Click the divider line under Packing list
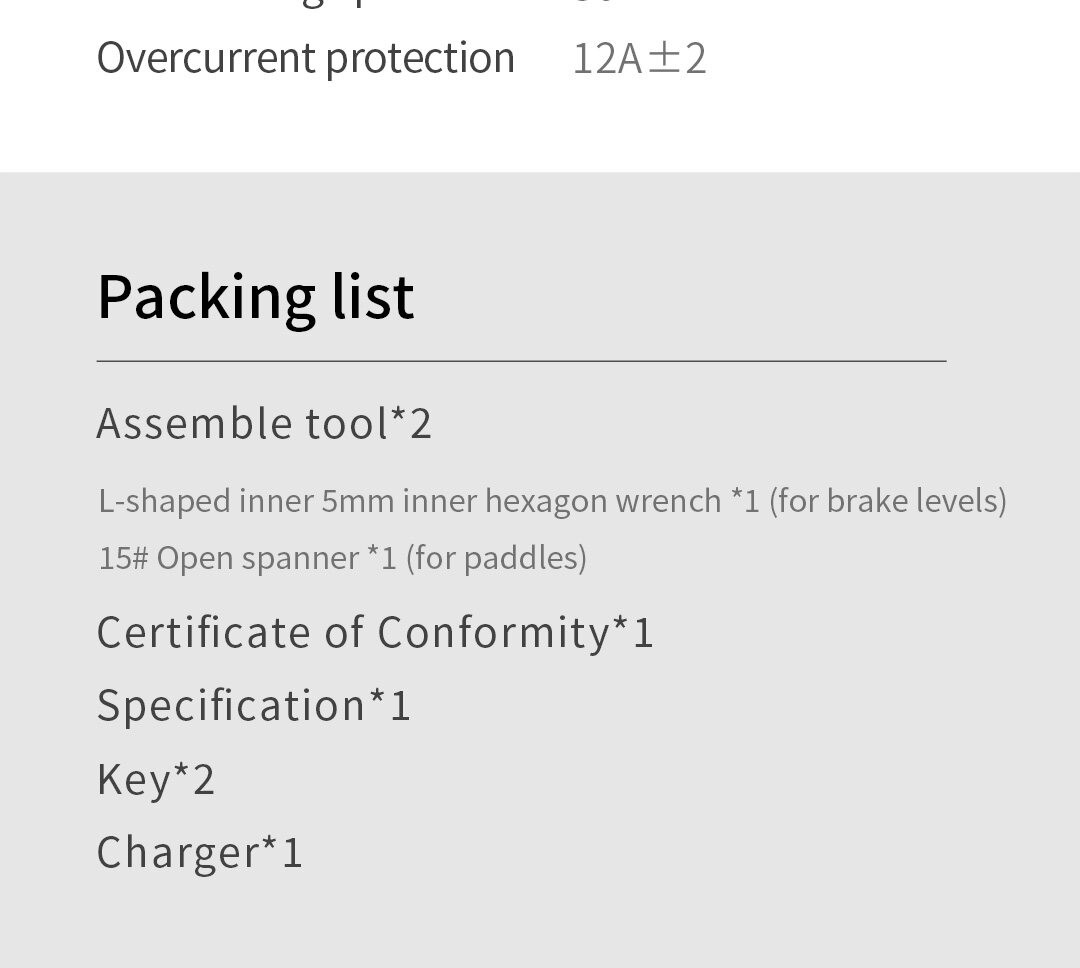The height and width of the screenshot is (968, 1080). (521, 360)
